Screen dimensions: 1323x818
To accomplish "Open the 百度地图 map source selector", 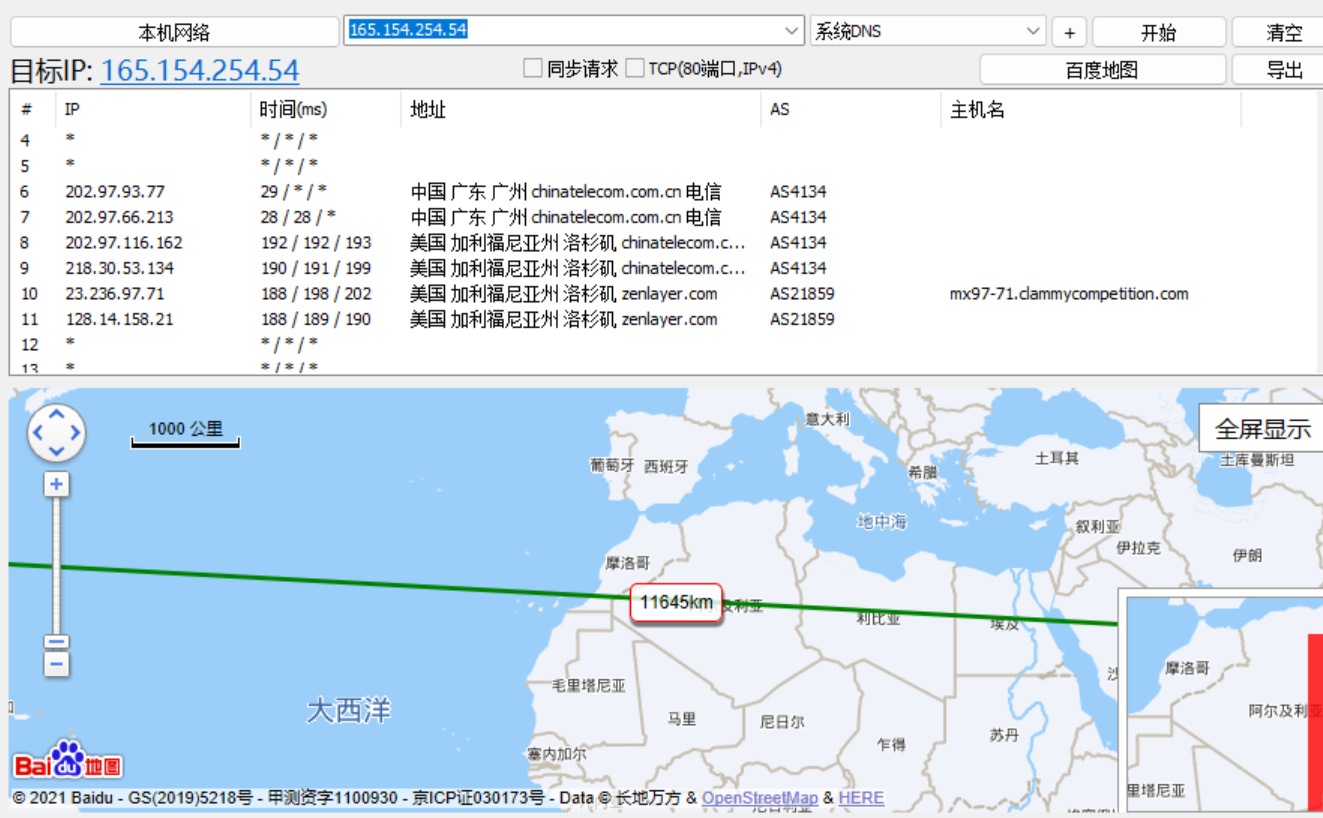I will pyautogui.click(x=1101, y=70).
